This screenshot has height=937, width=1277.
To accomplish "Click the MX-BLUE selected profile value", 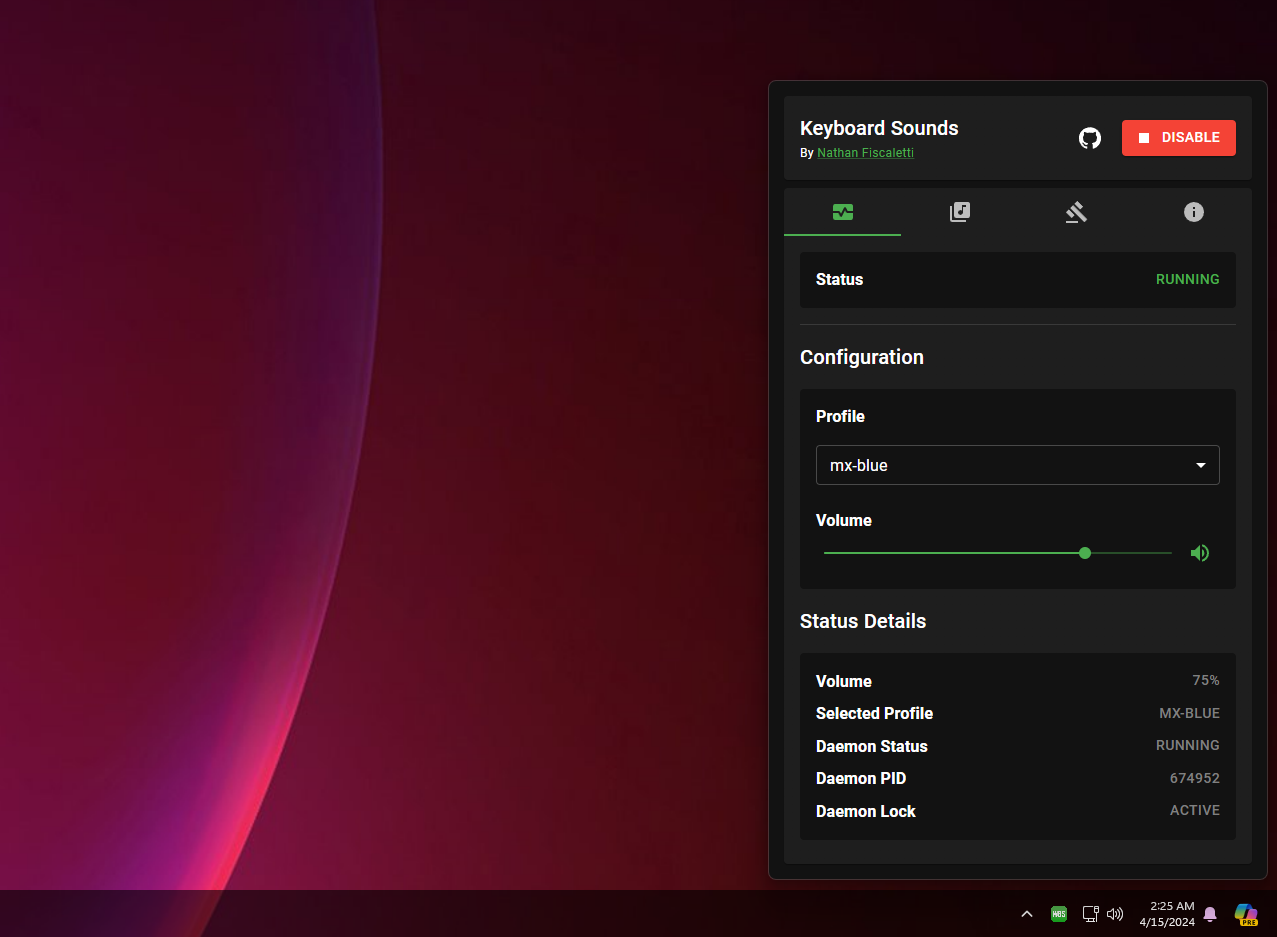I will click(x=1189, y=713).
